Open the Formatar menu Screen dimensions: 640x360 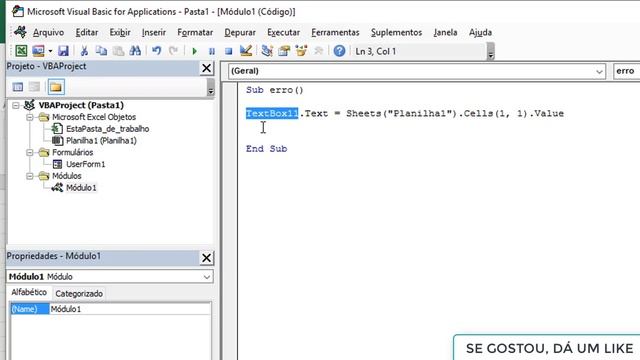[x=195, y=32]
